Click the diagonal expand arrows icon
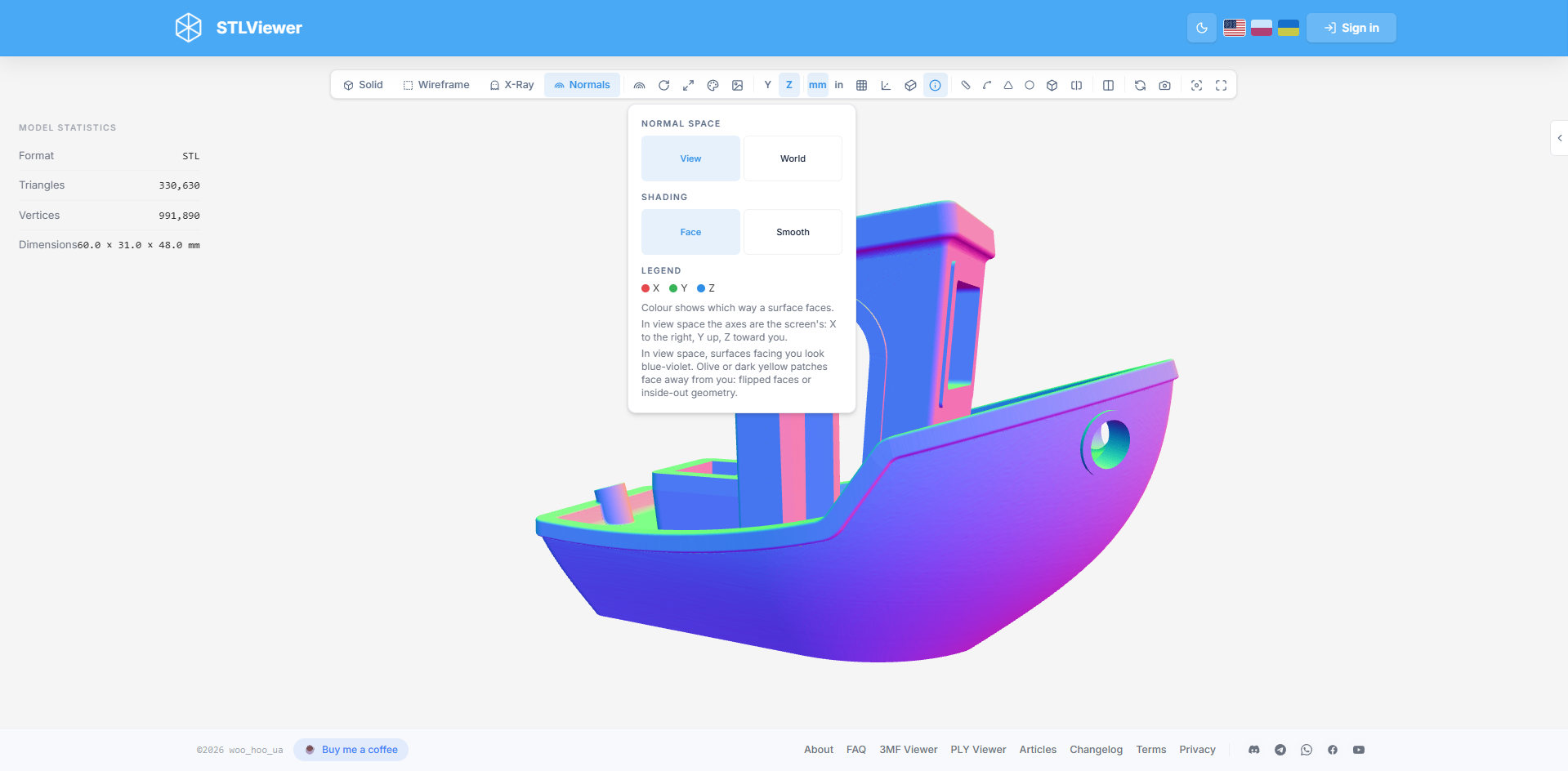Viewport: 1568px width, 771px height. click(x=689, y=85)
